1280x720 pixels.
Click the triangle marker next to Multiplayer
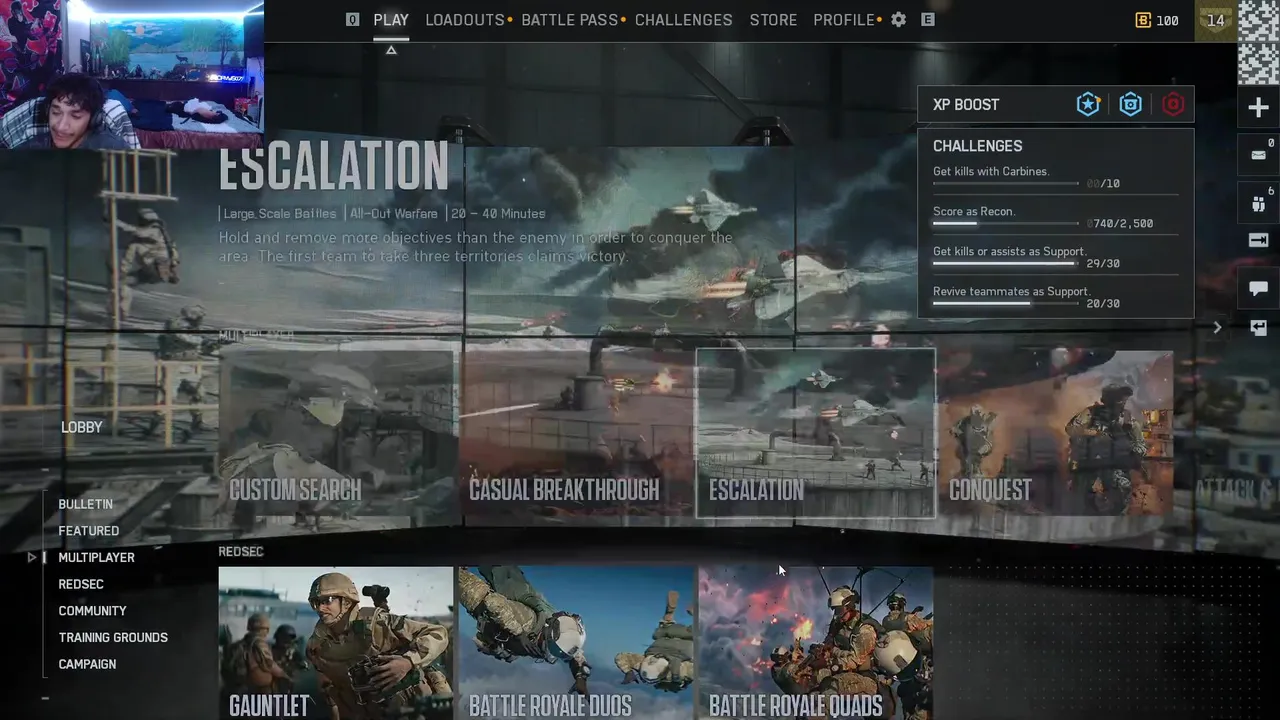point(32,557)
